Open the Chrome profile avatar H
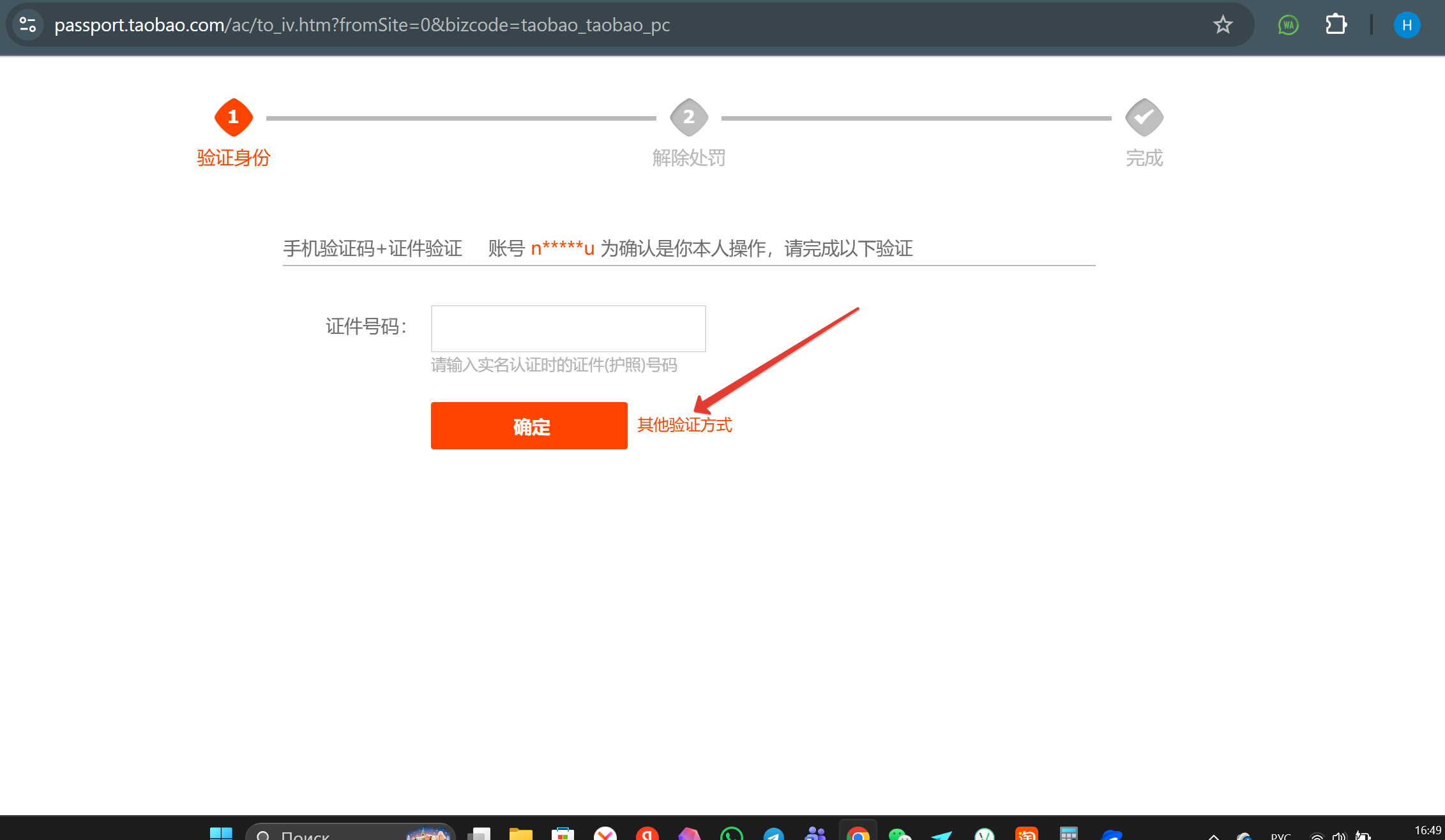Viewport: 1445px width, 840px height. (x=1406, y=25)
